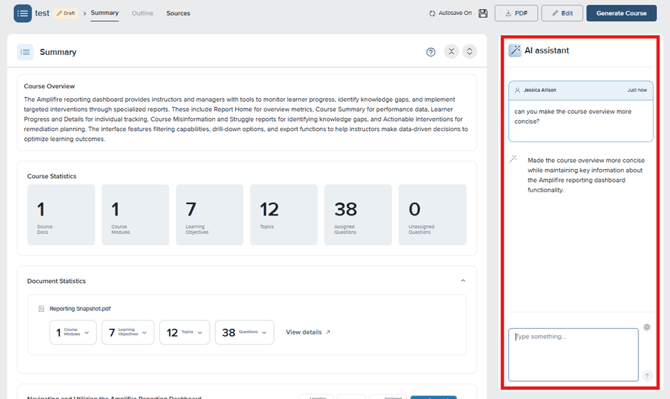
Task: Click the user avatar icon beside Jessica Allison
Action: (517, 90)
